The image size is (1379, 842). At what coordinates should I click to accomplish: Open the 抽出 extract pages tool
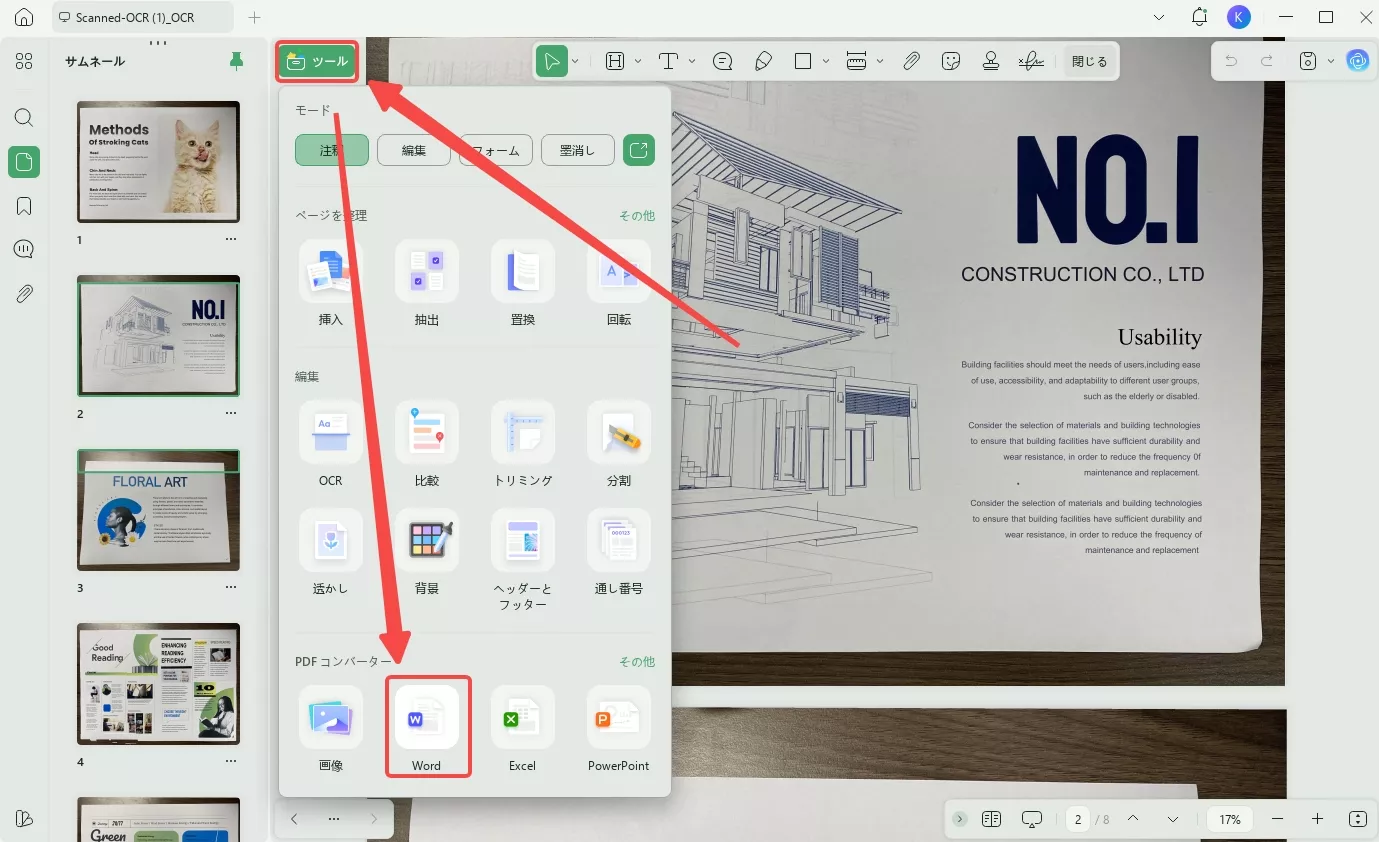427,284
